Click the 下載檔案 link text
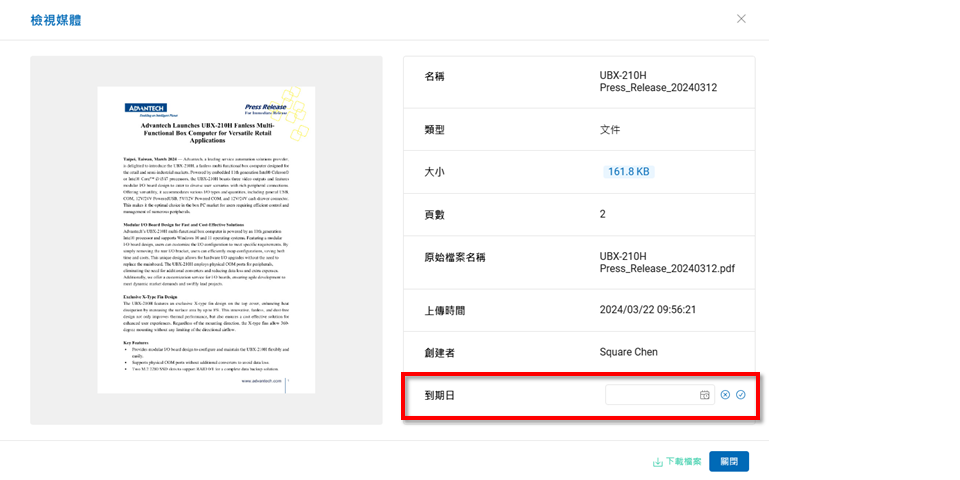Screen dimensions: 960x480 coord(684,462)
